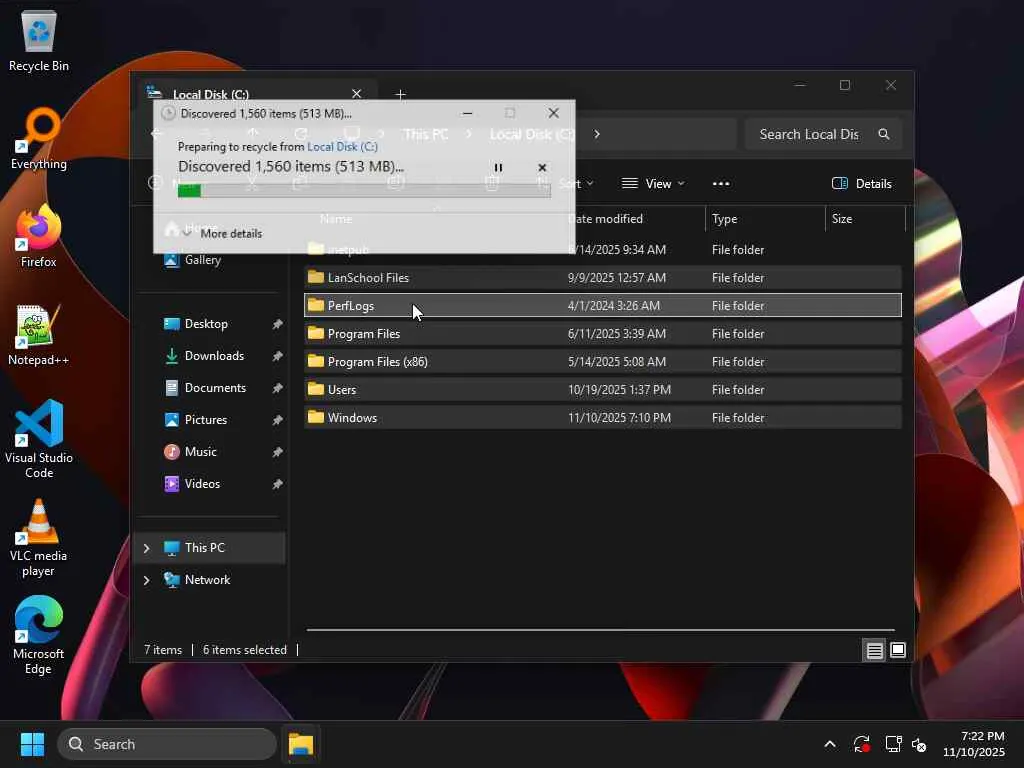Open clock showing 7:22 PM

(x=974, y=744)
